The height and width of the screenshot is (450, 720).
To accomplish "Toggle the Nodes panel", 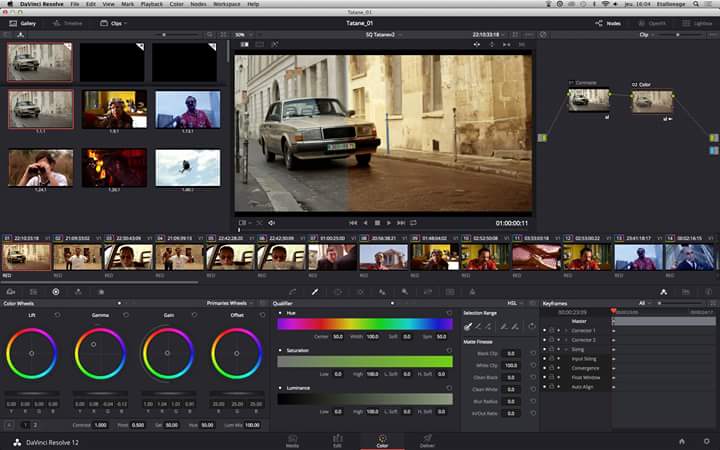I will point(608,23).
